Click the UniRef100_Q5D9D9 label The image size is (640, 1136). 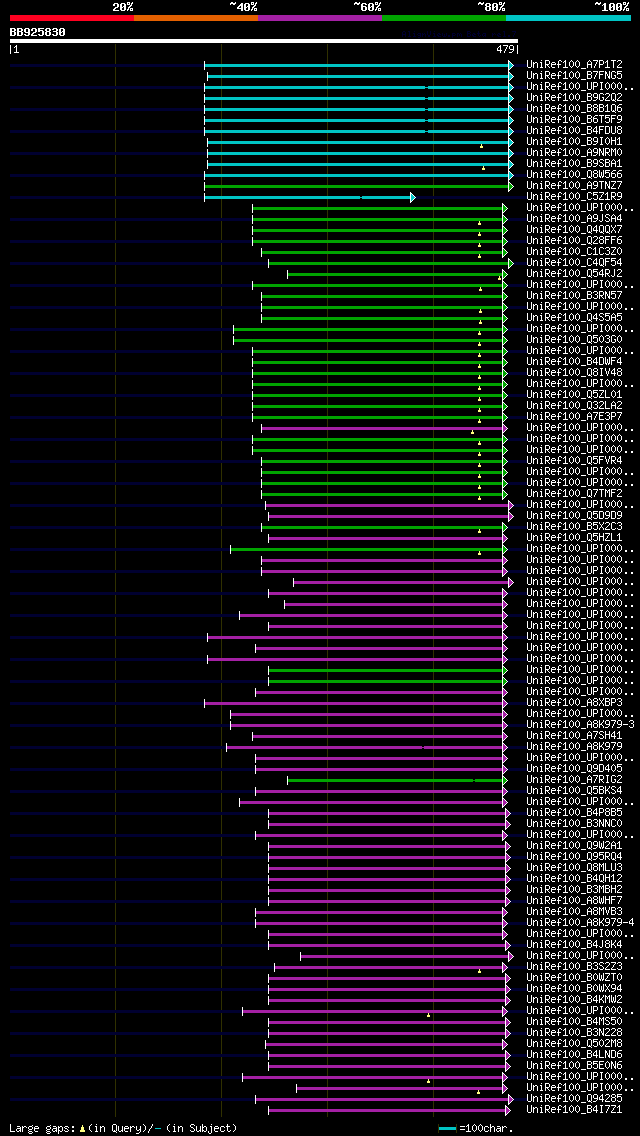point(574,516)
